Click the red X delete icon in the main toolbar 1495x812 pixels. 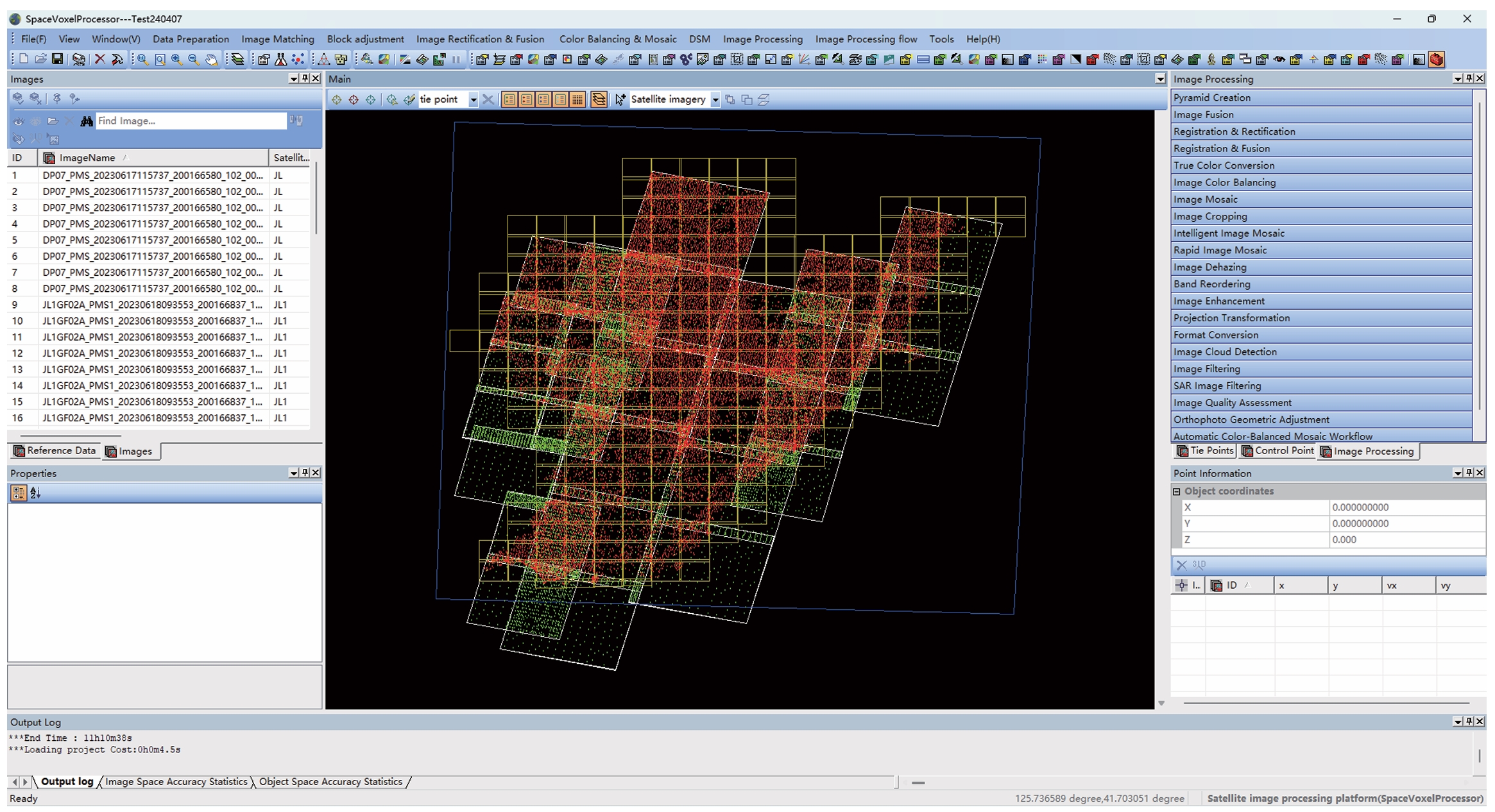(x=100, y=60)
